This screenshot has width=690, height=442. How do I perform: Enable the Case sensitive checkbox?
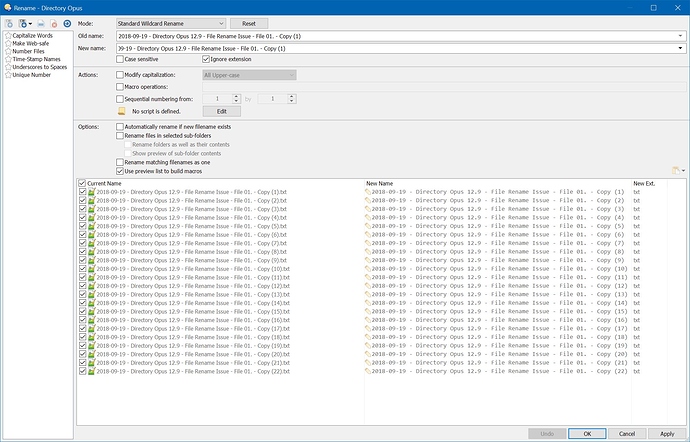click(120, 59)
